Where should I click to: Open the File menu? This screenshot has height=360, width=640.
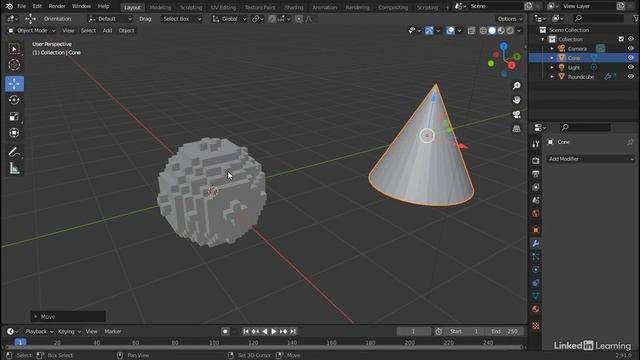(21, 6)
